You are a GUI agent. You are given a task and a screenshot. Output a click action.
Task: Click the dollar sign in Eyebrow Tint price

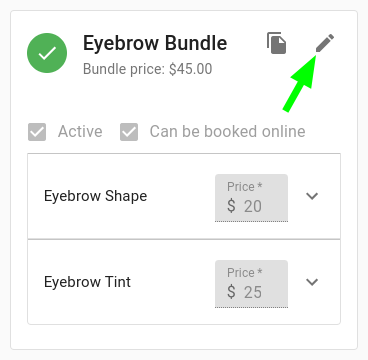[231, 292]
